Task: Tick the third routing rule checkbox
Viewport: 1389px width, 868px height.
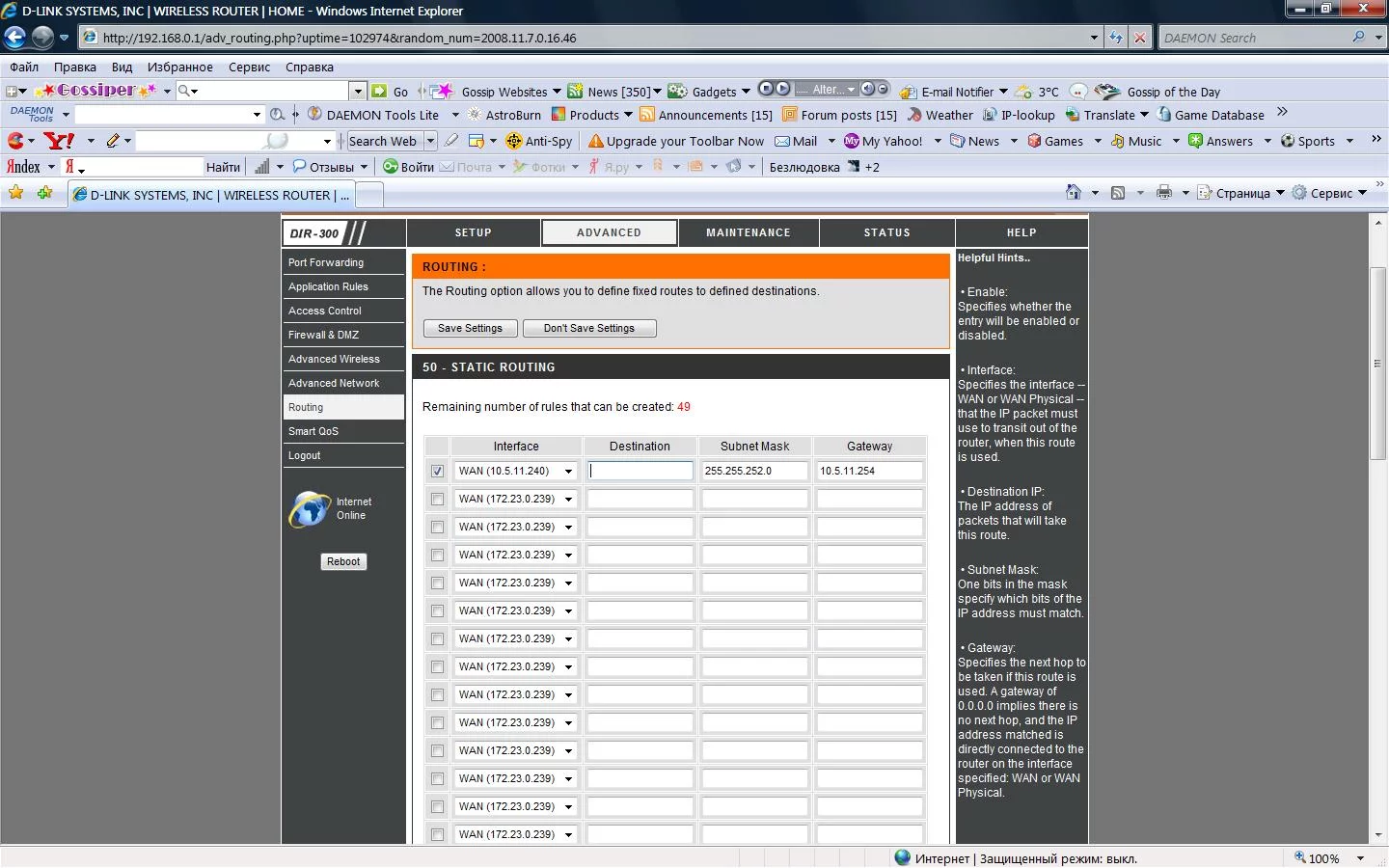Action: click(437, 528)
